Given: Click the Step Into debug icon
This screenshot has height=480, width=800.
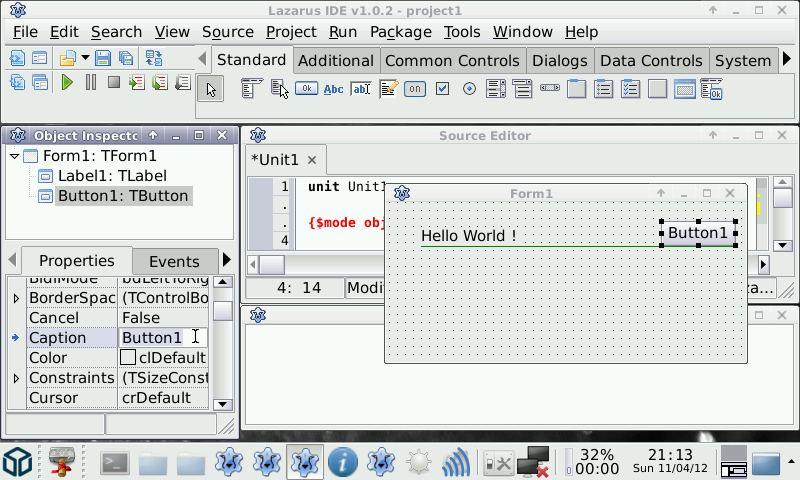Looking at the screenshot, I should (x=137, y=82).
